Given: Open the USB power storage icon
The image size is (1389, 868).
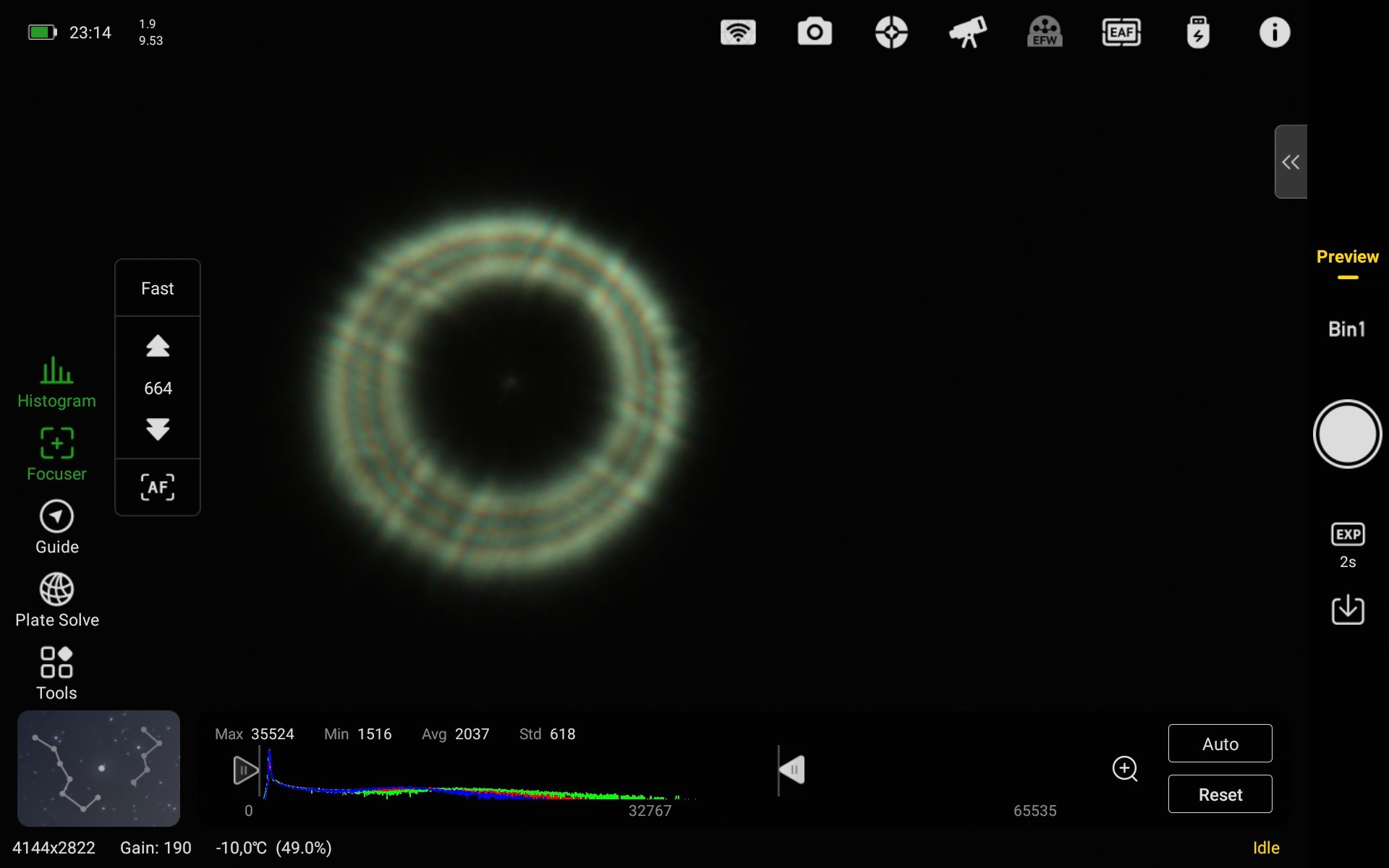Looking at the screenshot, I should point(1198,33).
